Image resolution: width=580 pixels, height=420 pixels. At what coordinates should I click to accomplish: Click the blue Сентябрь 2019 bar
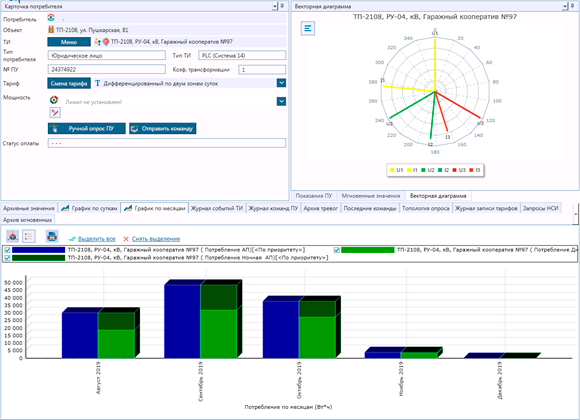tap(182, 321)
